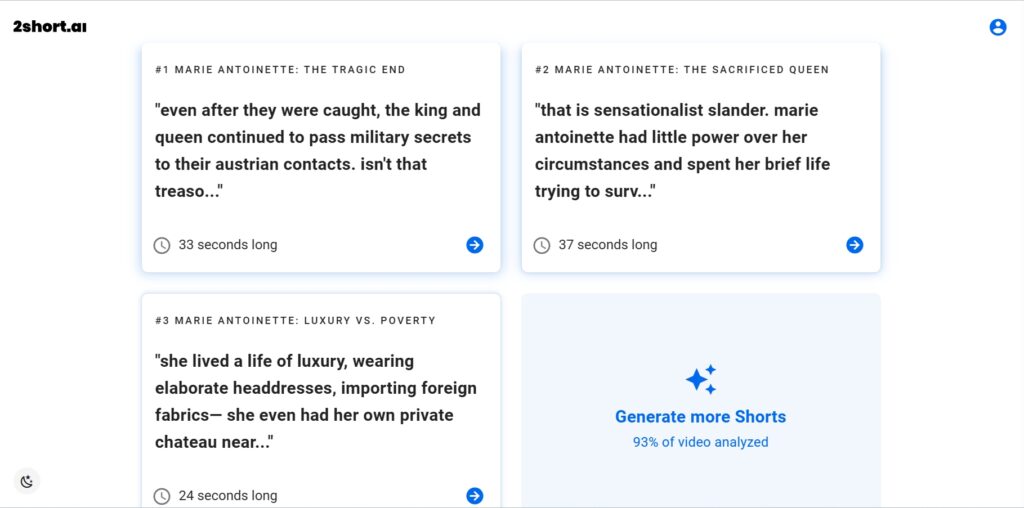Click the 33 seconds long label
The width and height of the screenshot is (1024, 508).
tap(228, 245)
